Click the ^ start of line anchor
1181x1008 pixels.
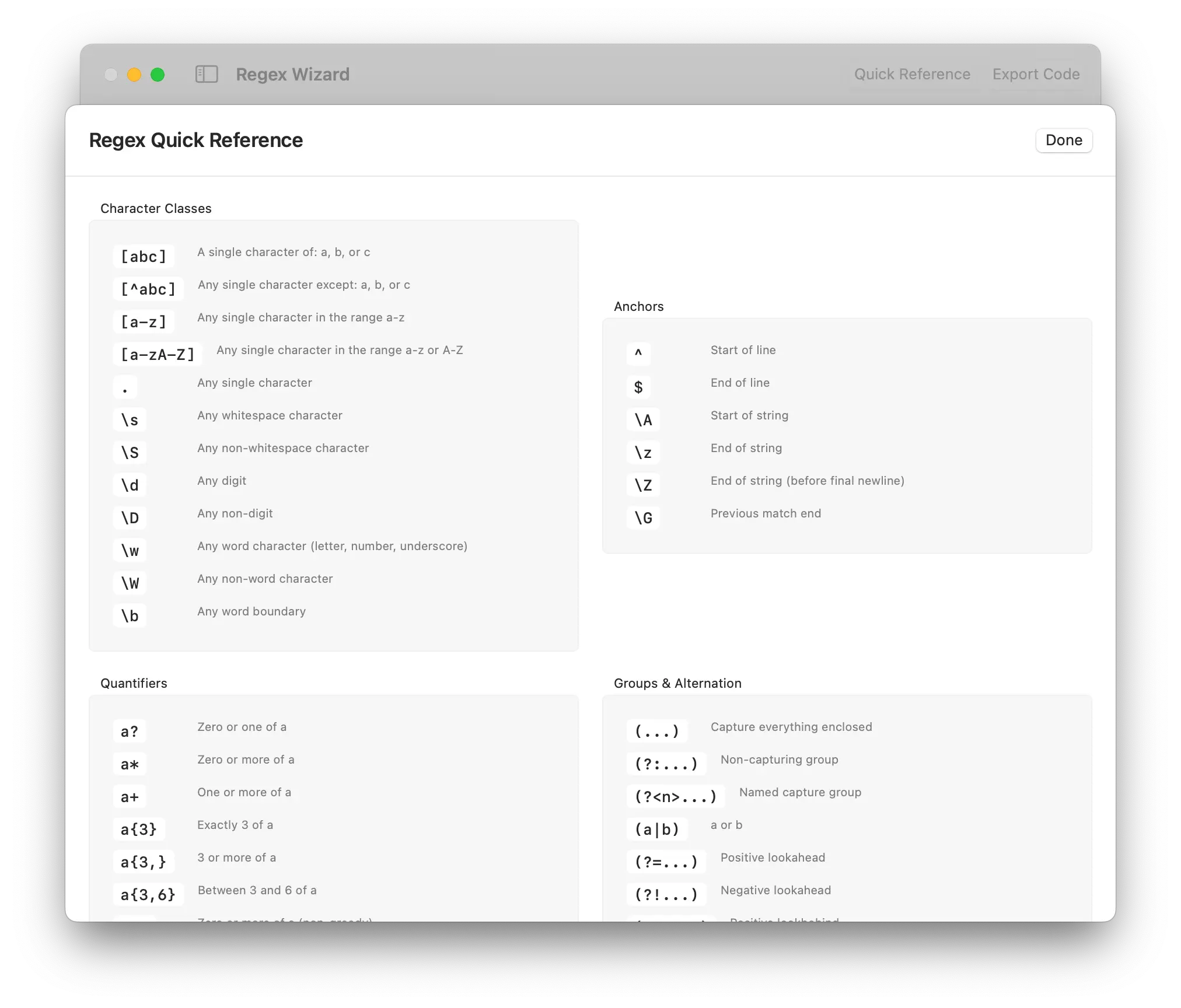point(638,354)
